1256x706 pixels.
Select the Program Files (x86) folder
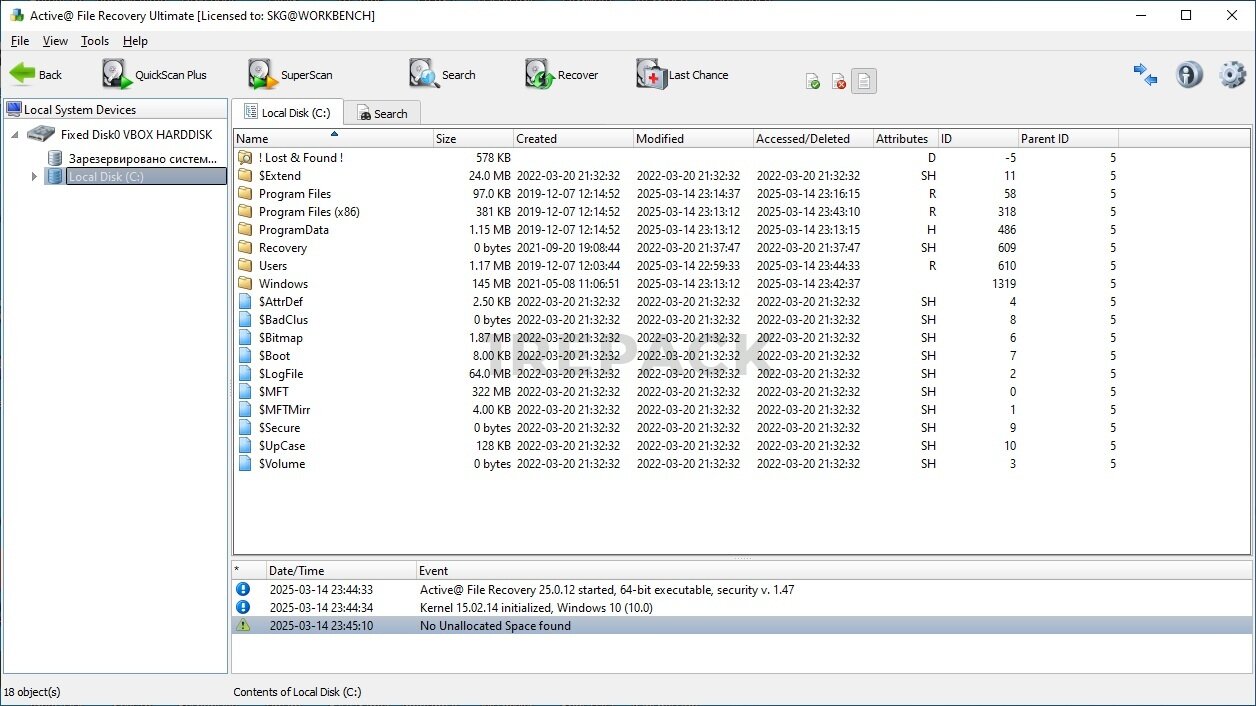[308, 212]
